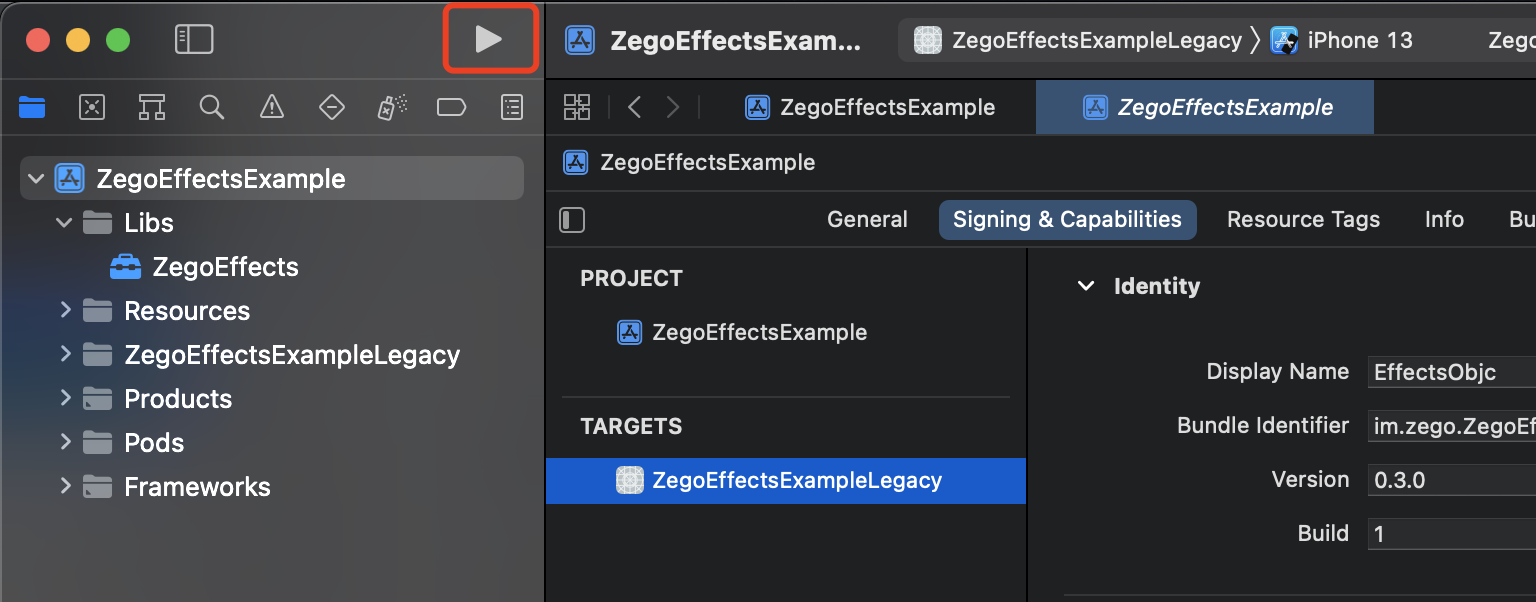Toggle the project and targets list panel
The height and width of the screenshot is (602, 1536).
pos(572,220)
